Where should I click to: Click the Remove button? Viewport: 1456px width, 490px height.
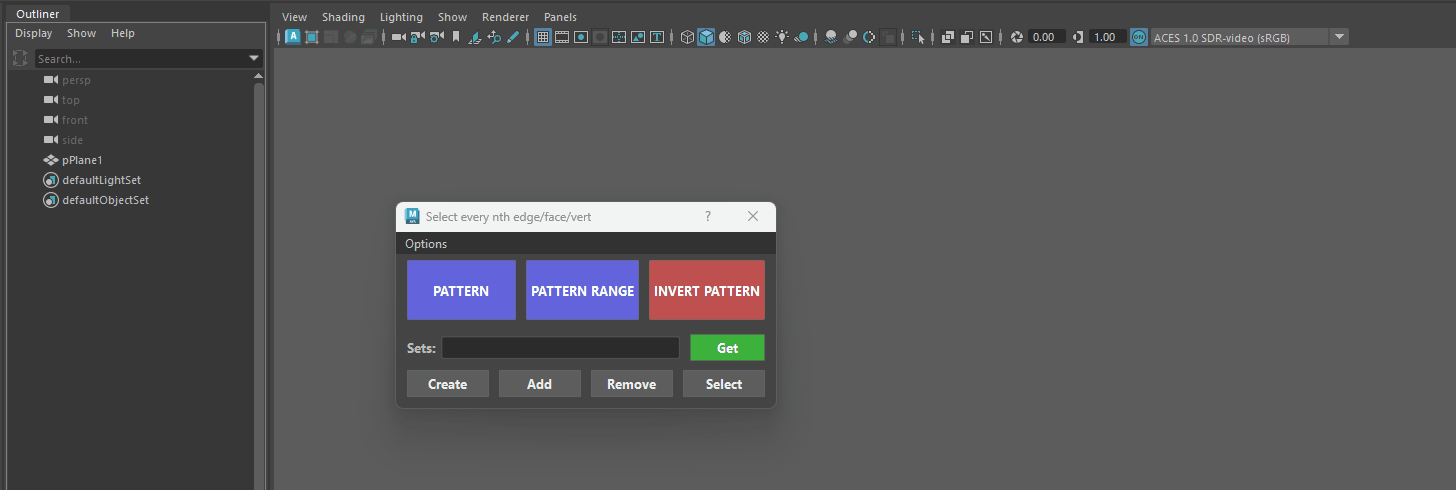[631, 384]
